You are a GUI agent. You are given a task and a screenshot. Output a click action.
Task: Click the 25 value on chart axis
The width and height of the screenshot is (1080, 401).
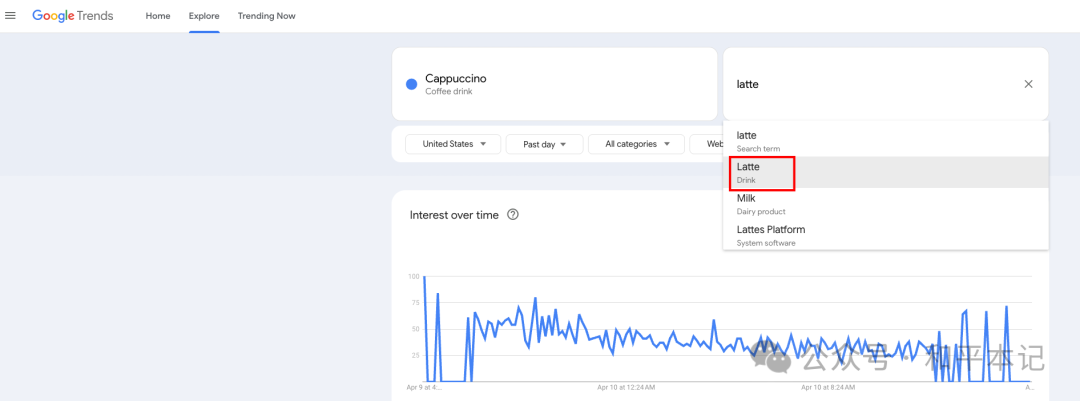[415, 355]
